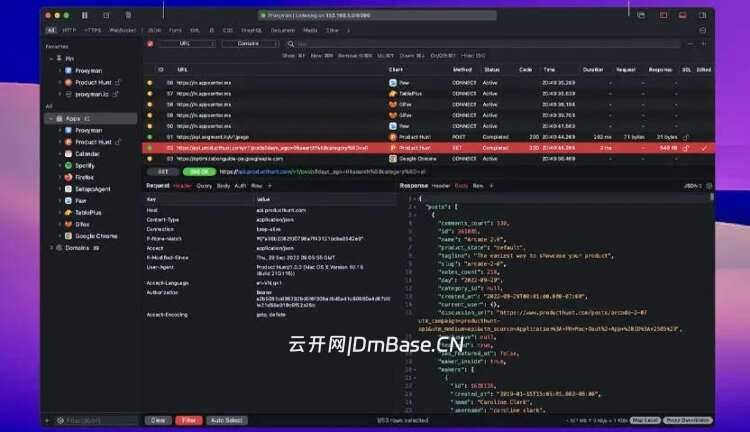The height and width of the screenshot is (432, 750).
Task: Select the JSON content filter tab
Action: coord(154,30)
